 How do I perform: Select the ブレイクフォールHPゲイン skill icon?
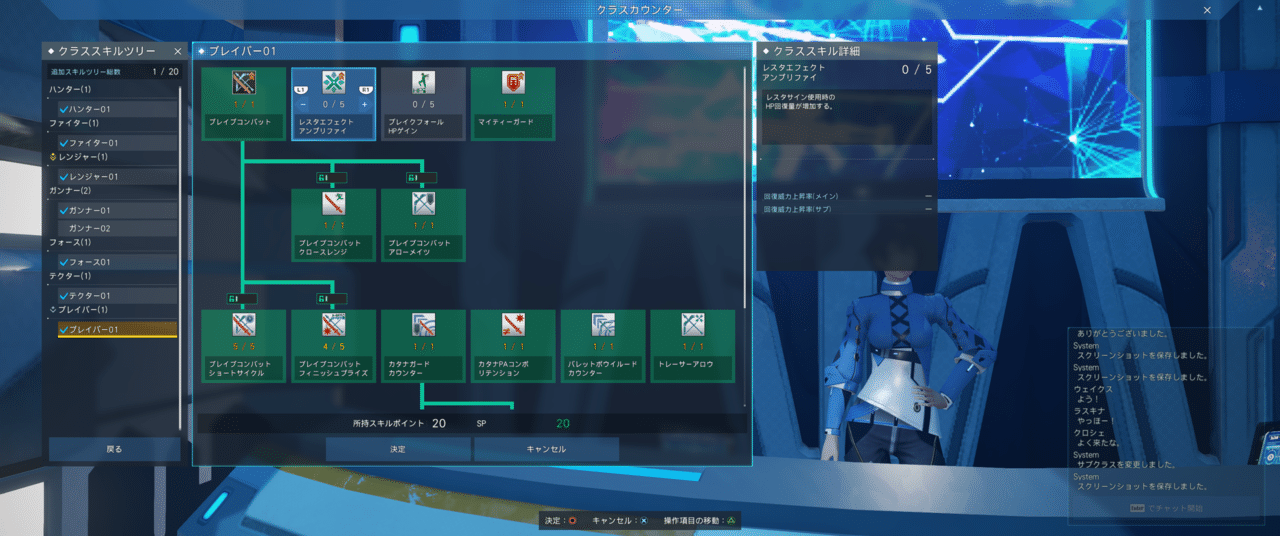(423, 83)
